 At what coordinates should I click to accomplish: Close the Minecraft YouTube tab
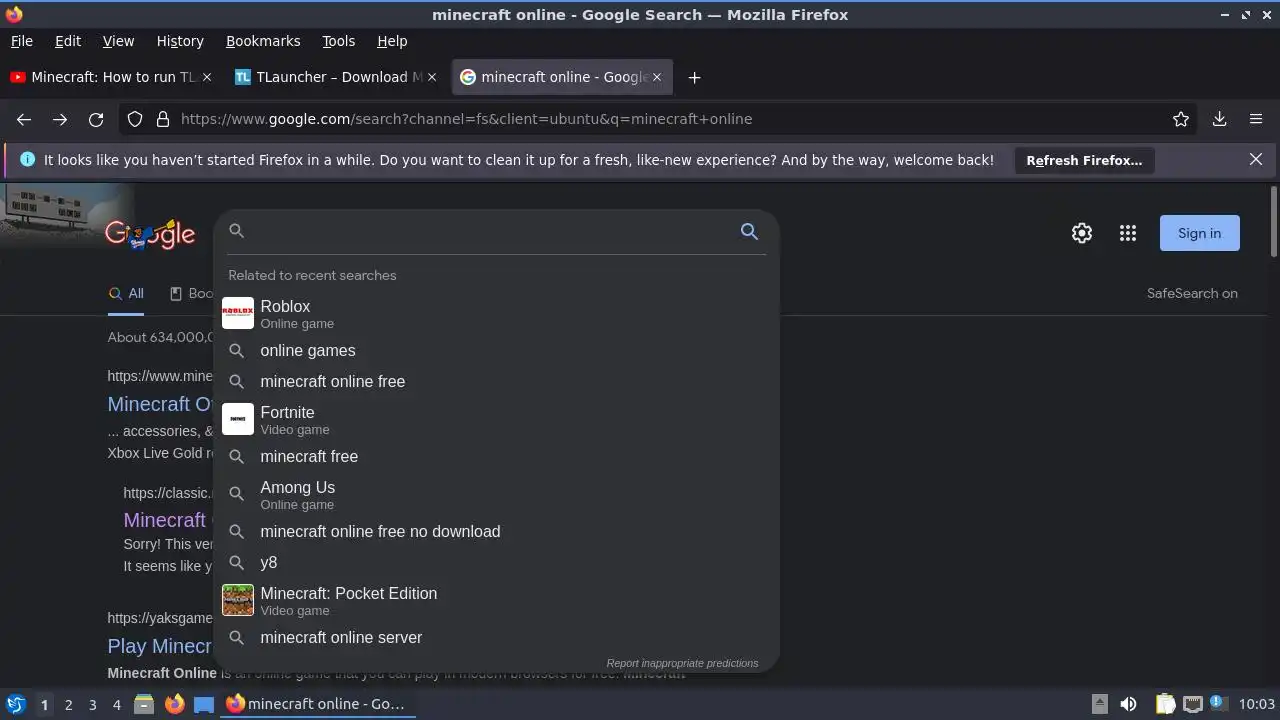[207, 77]
